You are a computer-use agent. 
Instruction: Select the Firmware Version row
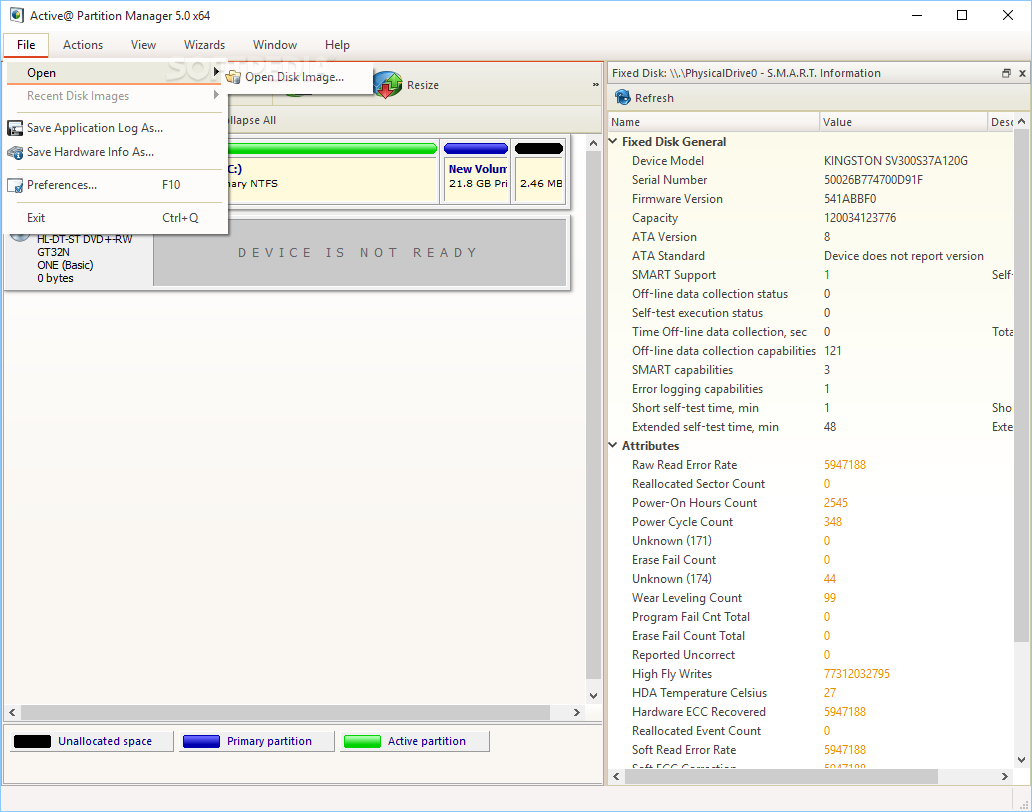coord(811,199)
